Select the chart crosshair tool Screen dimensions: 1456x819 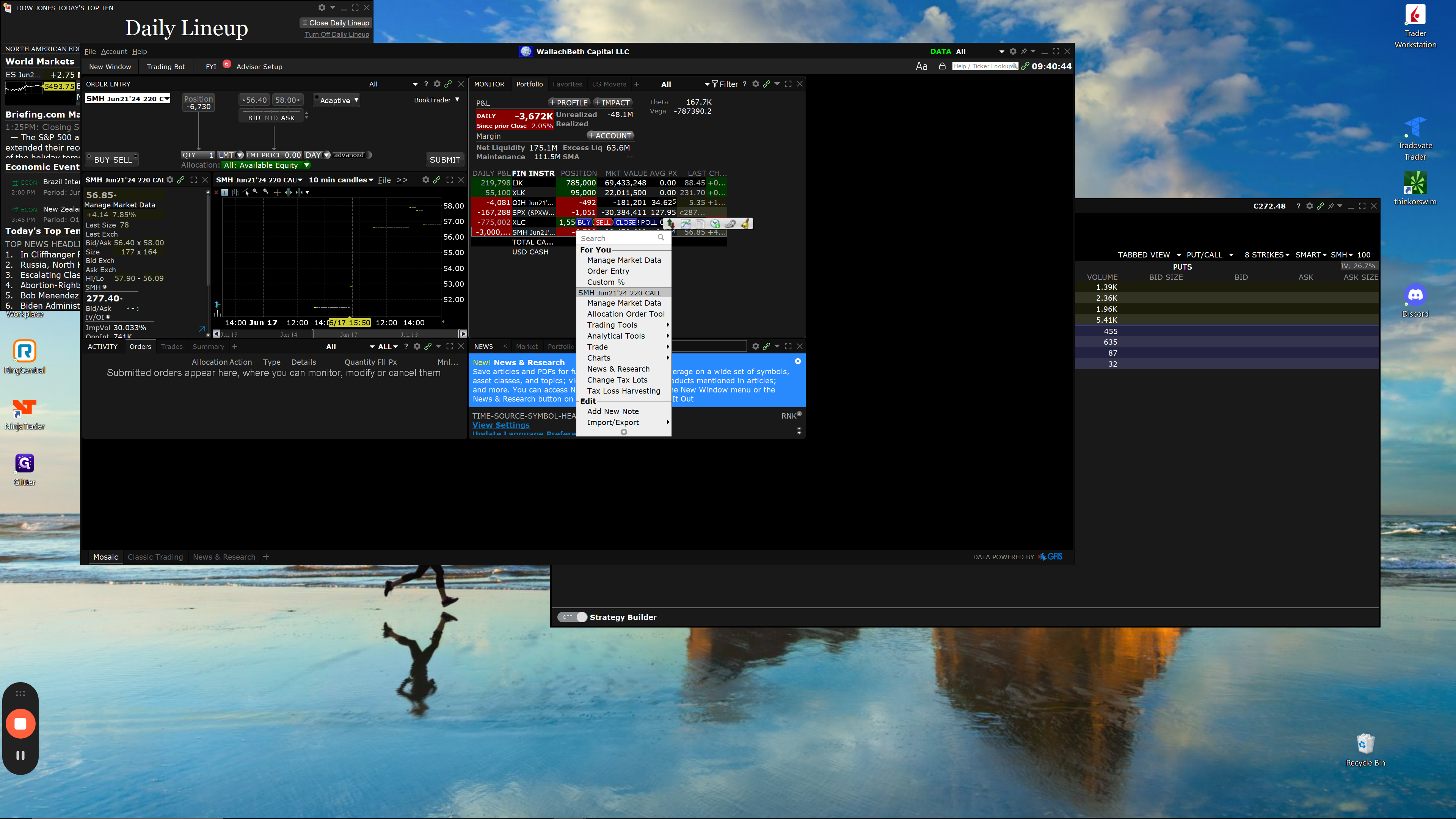coord(278,192)
